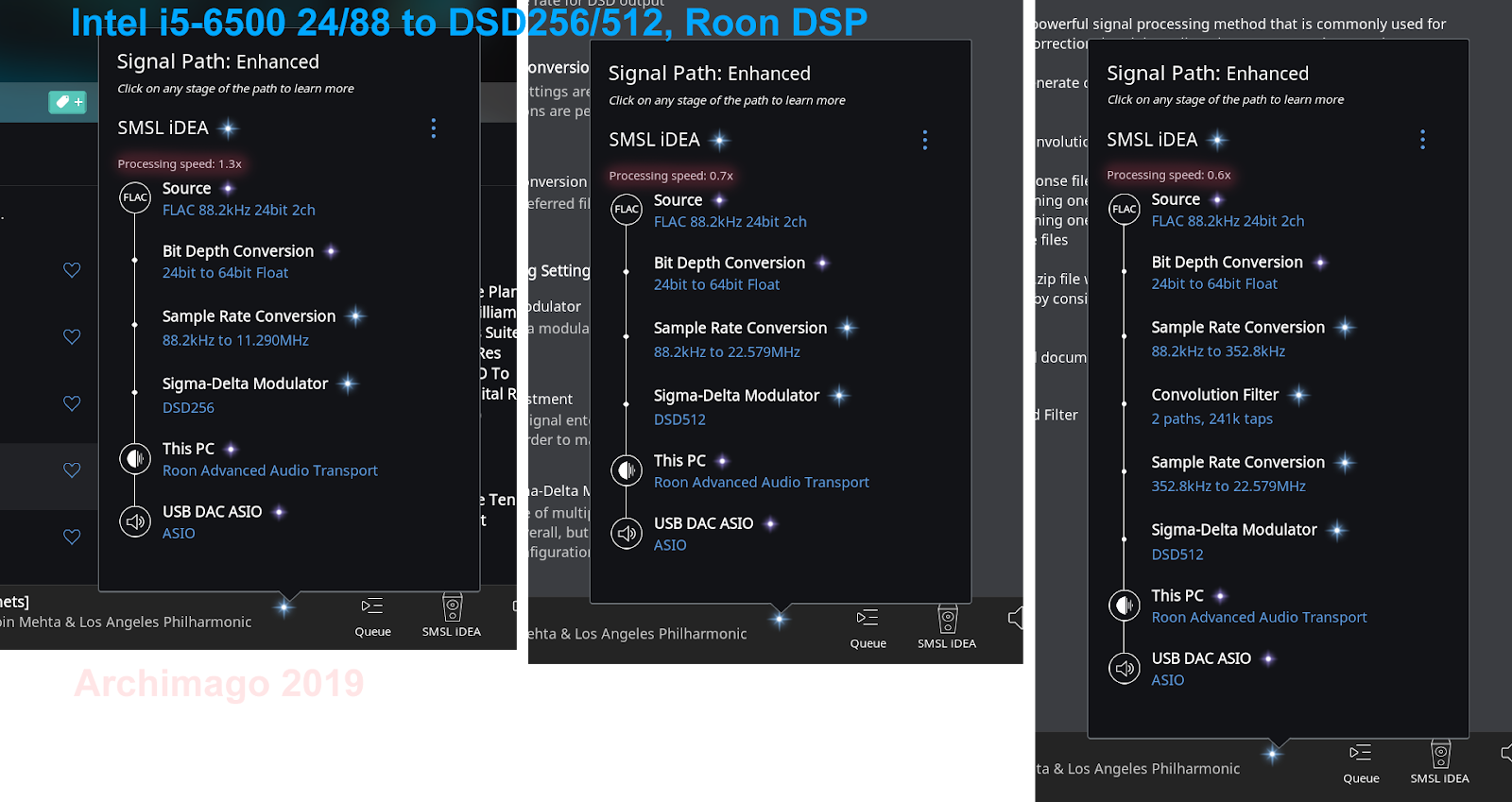Click Sample Rate Conversion in 0.7x panel
1512x802 pixels.
point(740,328)
